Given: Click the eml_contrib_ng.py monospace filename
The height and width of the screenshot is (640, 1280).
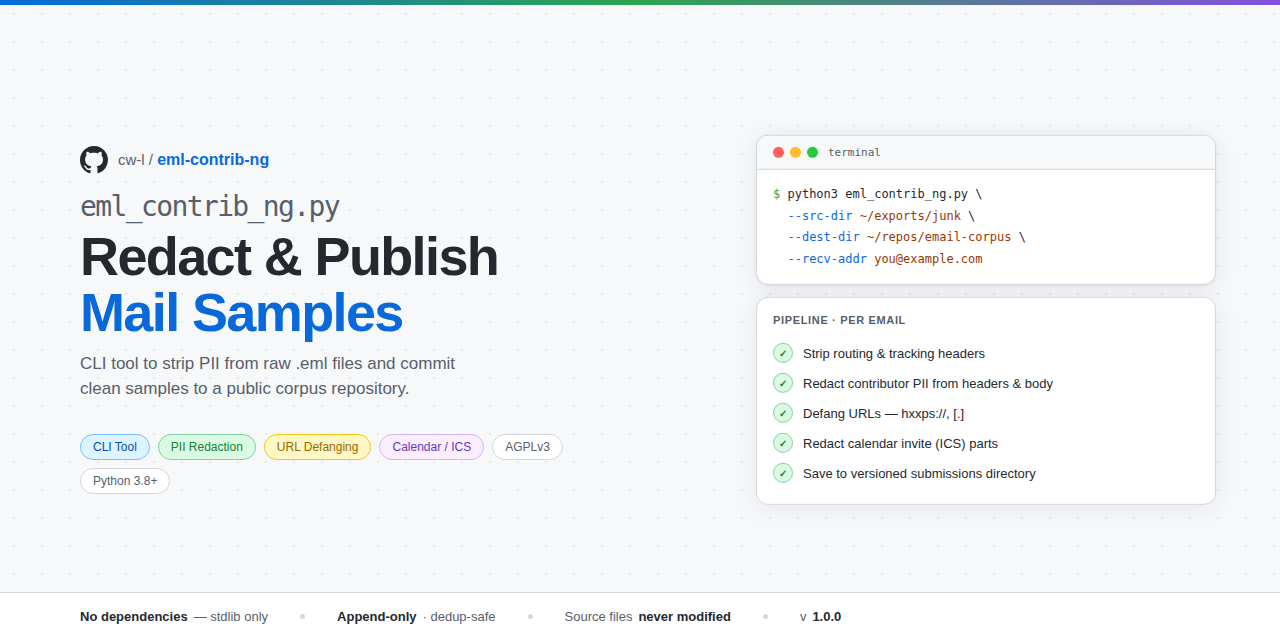Looking at the screenshot, I should pos(210,207).
